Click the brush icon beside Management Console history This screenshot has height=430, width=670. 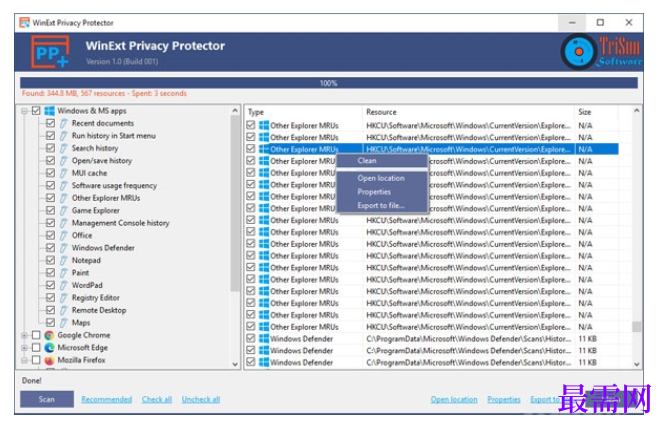point(64,223)
